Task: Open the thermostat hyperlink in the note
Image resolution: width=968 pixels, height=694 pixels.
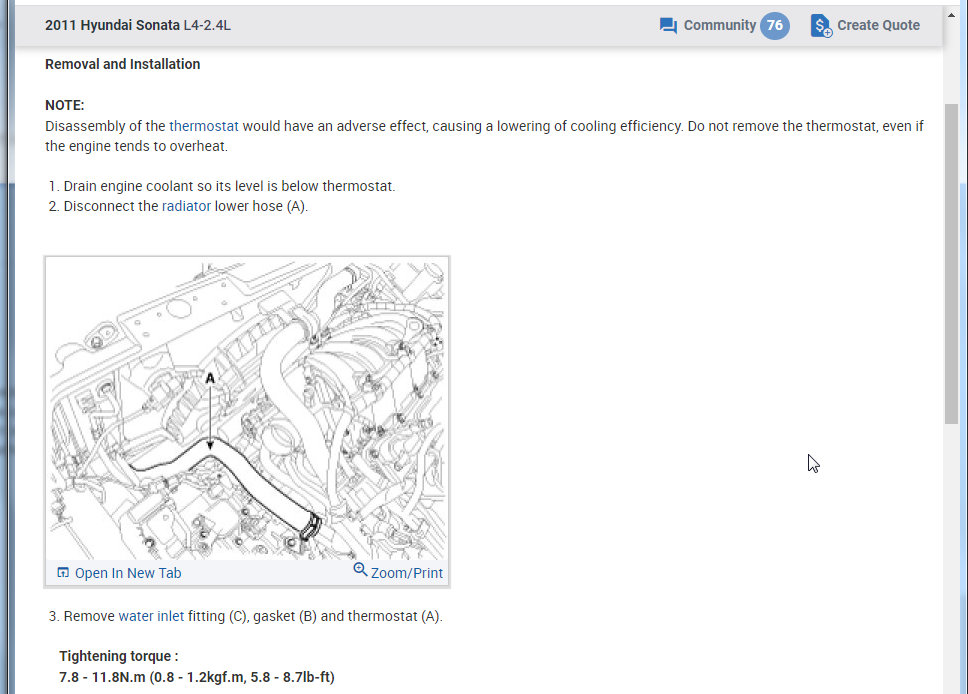Action: tap(204, 127)
